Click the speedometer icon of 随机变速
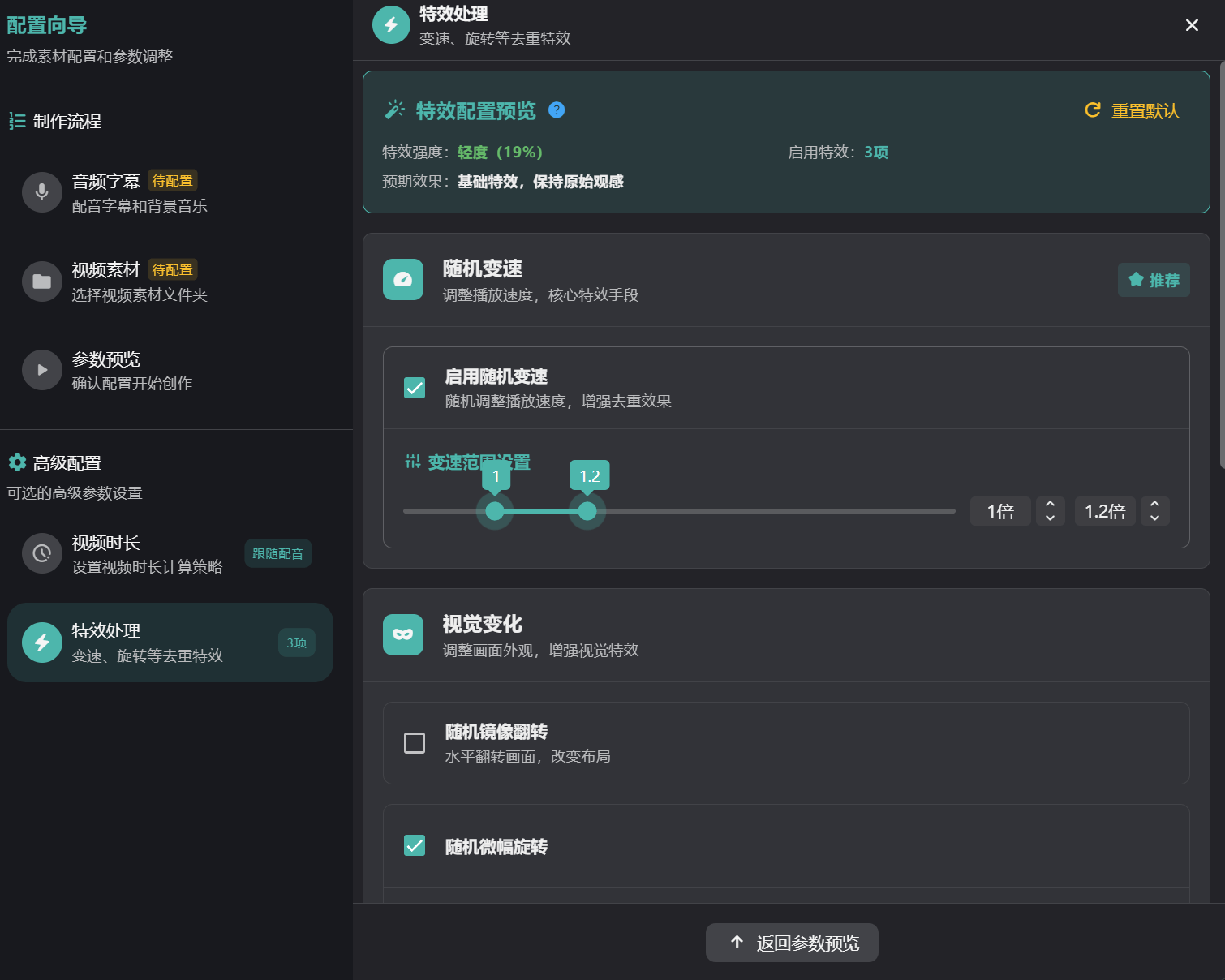 pyautogui.click(x=403, y=280)
